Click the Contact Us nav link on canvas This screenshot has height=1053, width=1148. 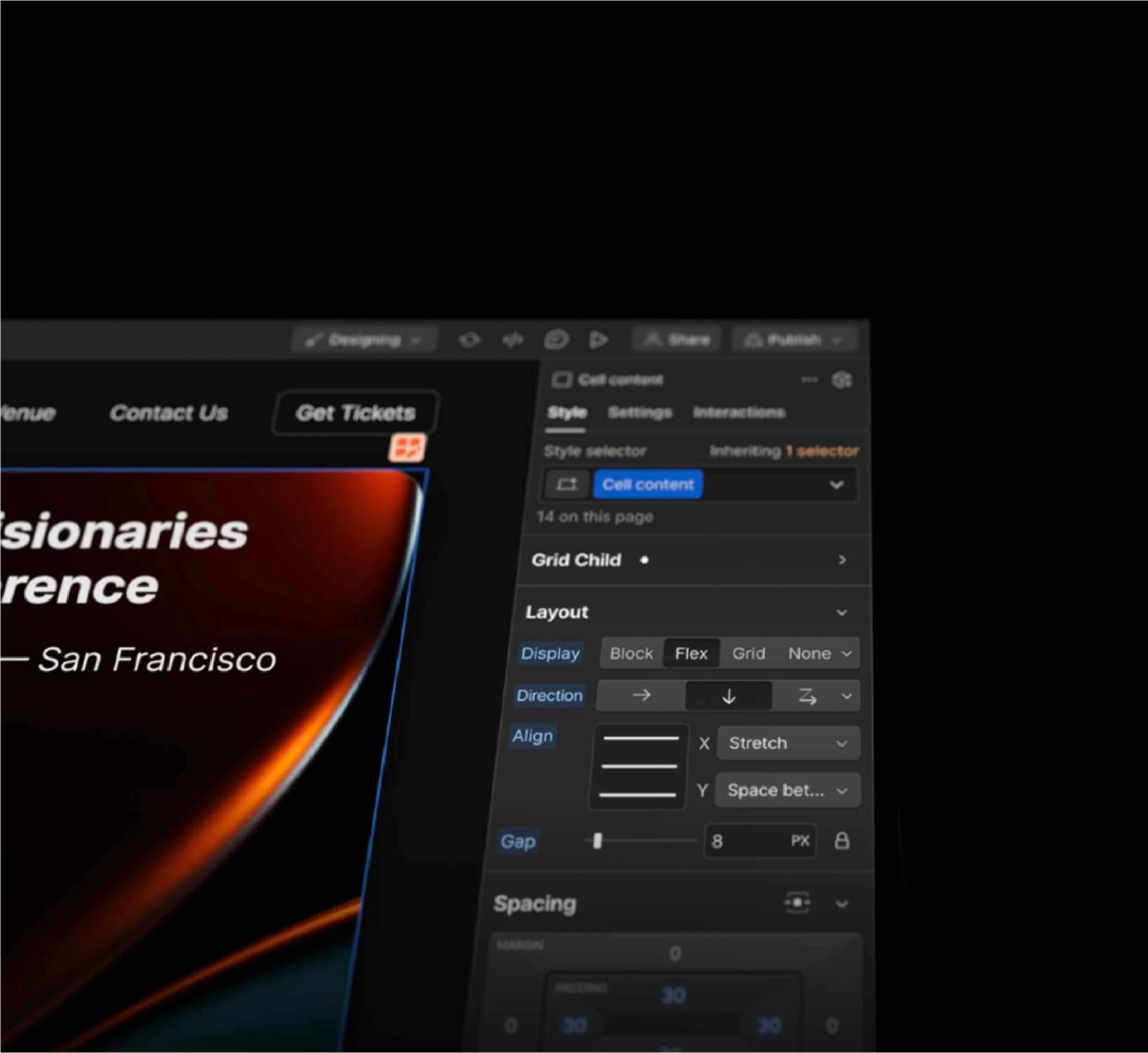point(169,413)
